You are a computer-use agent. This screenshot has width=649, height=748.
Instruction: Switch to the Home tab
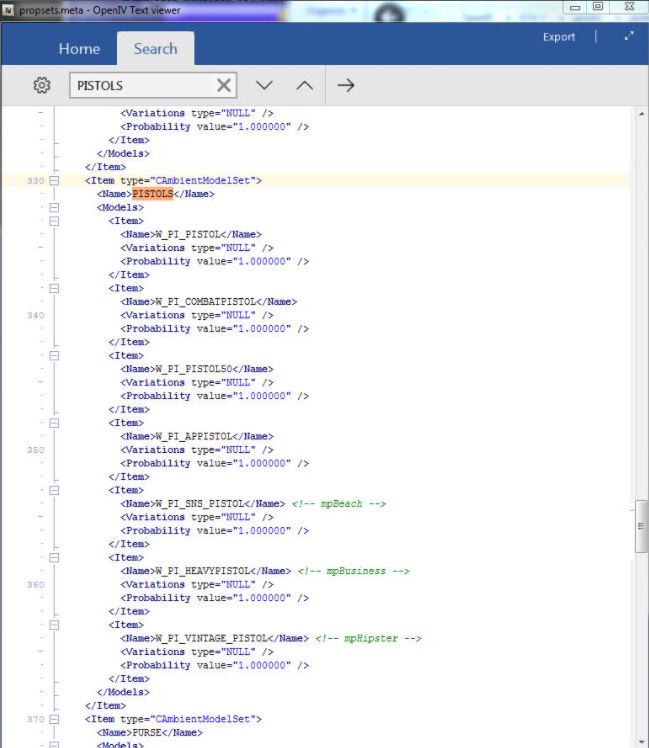tap(79, 48)
